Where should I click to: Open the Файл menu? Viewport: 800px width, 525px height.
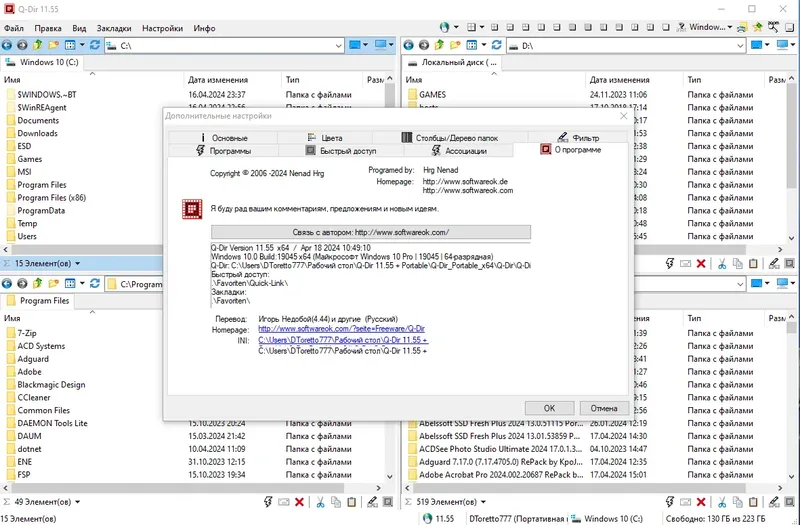pyautogui.click(x=14, y=28)
